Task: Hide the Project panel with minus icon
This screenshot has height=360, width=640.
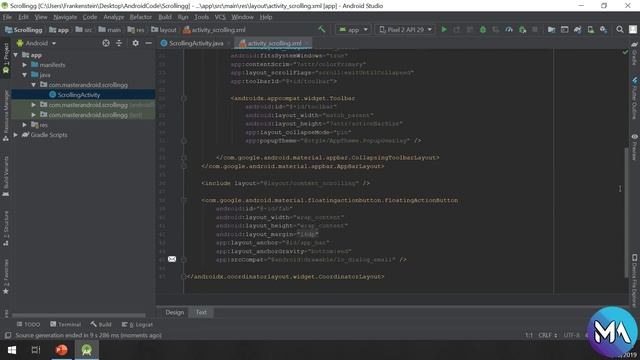Action: [149, 43]
